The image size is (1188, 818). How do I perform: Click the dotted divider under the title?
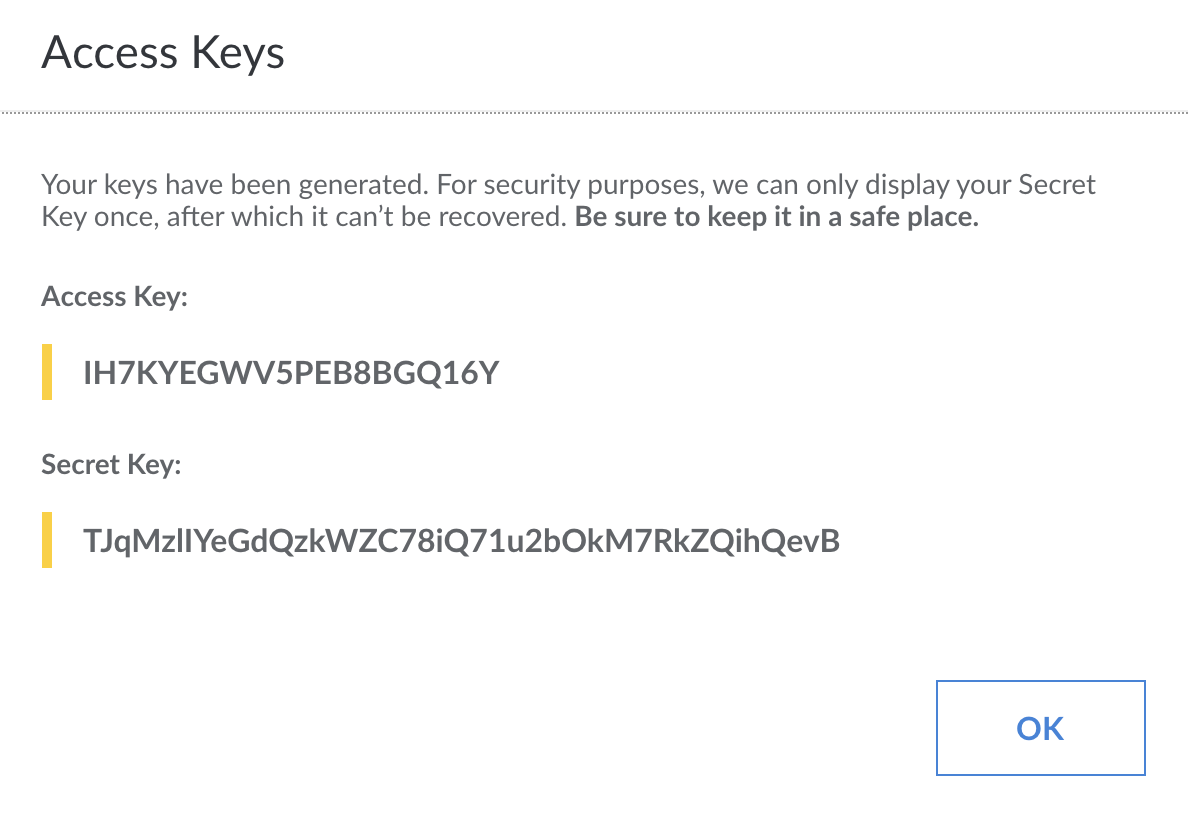tap(594, 113)
